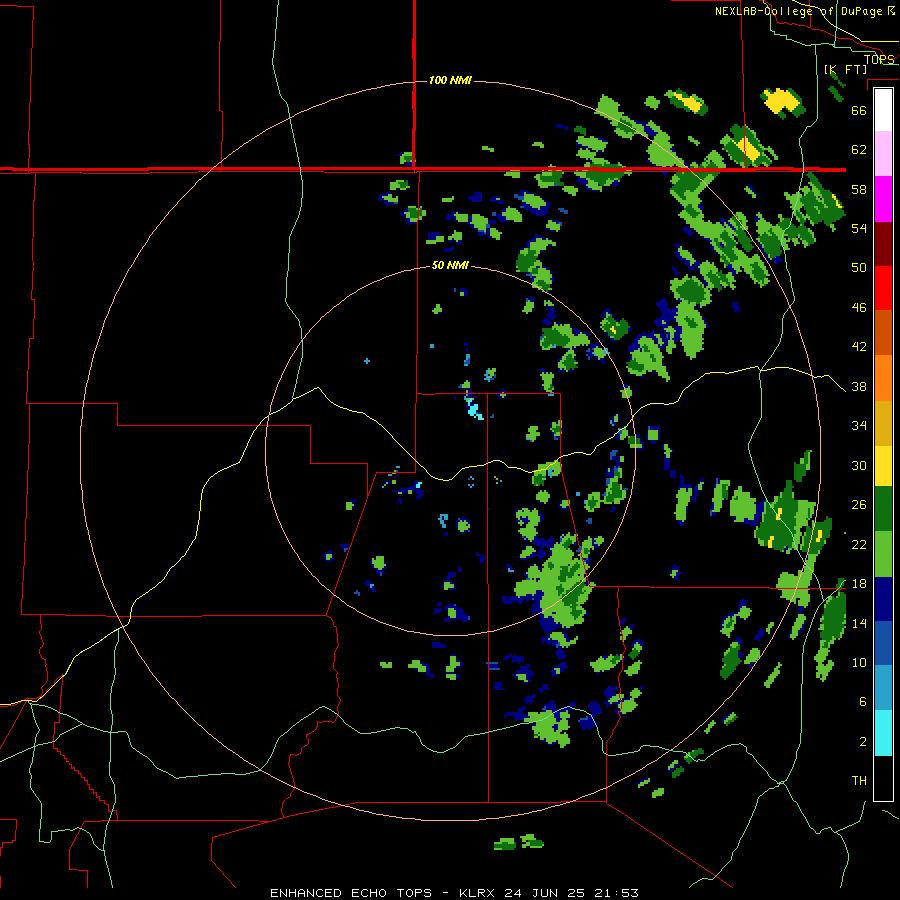Image resolution: width=900 pixels, height=900 pixels.
Task: Click the 50 legend scale value
Action: [x=859, y=267]
